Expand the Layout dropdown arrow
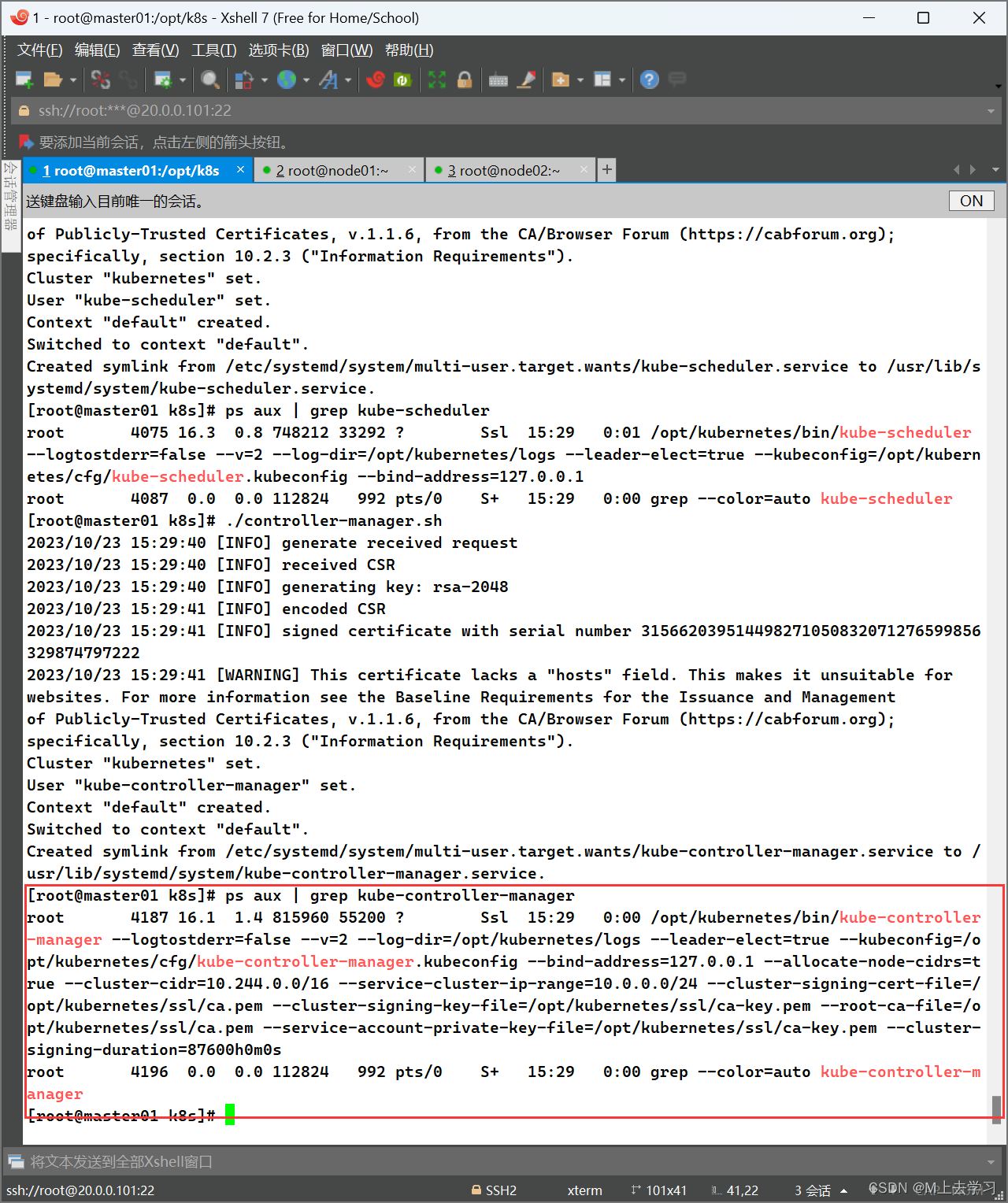1008x1203 pixels. pyautogui.click(x=622, y=80)
